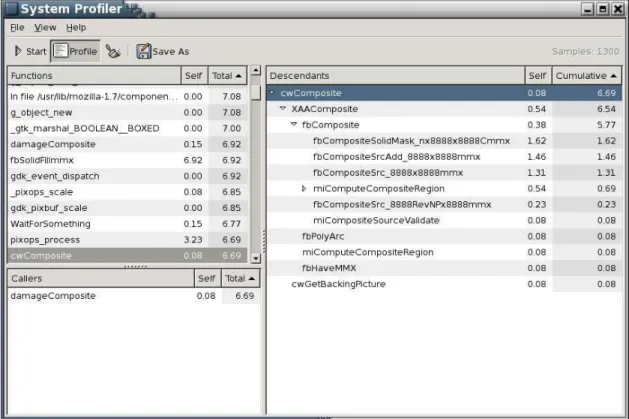The width and height of the screenshot is (629, 419).
Task: Select damageComposite in Callers list
Action: click(x=134, y=296)
